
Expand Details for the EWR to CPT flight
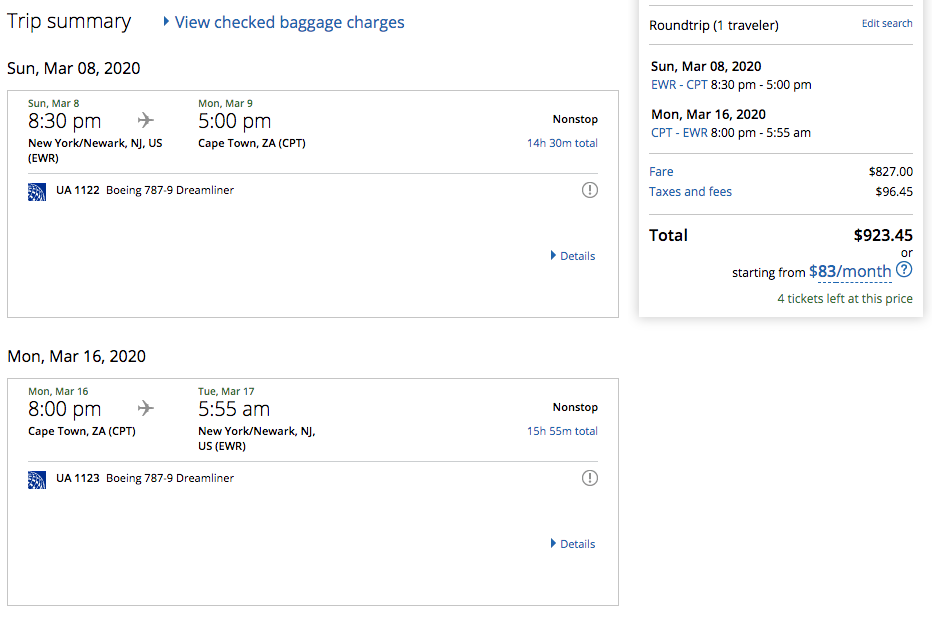[573, 256]
